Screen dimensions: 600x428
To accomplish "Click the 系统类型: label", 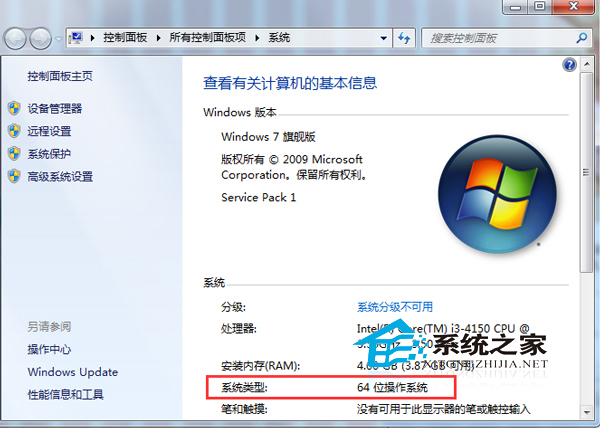I will pos(244,387).
